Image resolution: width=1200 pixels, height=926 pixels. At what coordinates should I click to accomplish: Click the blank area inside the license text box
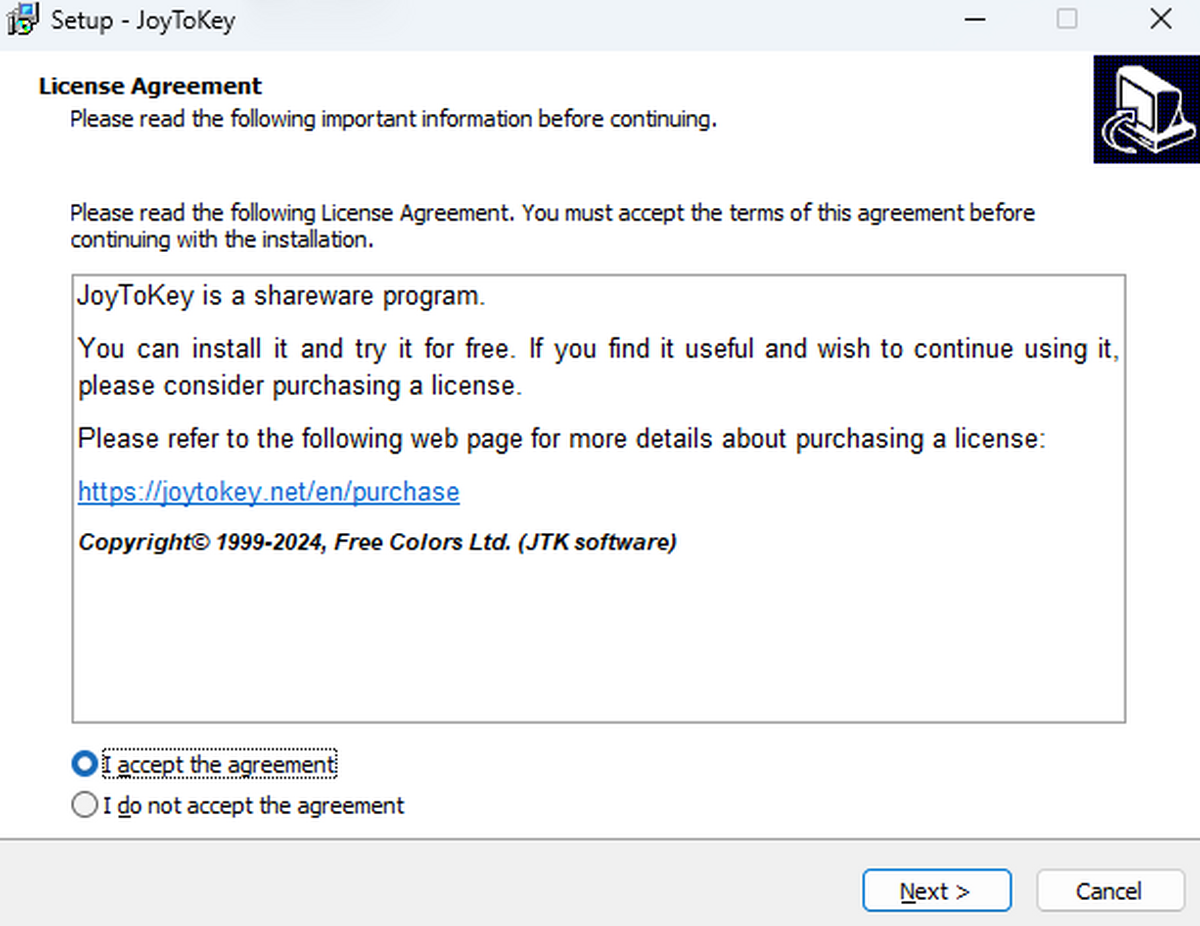point(598,640)
